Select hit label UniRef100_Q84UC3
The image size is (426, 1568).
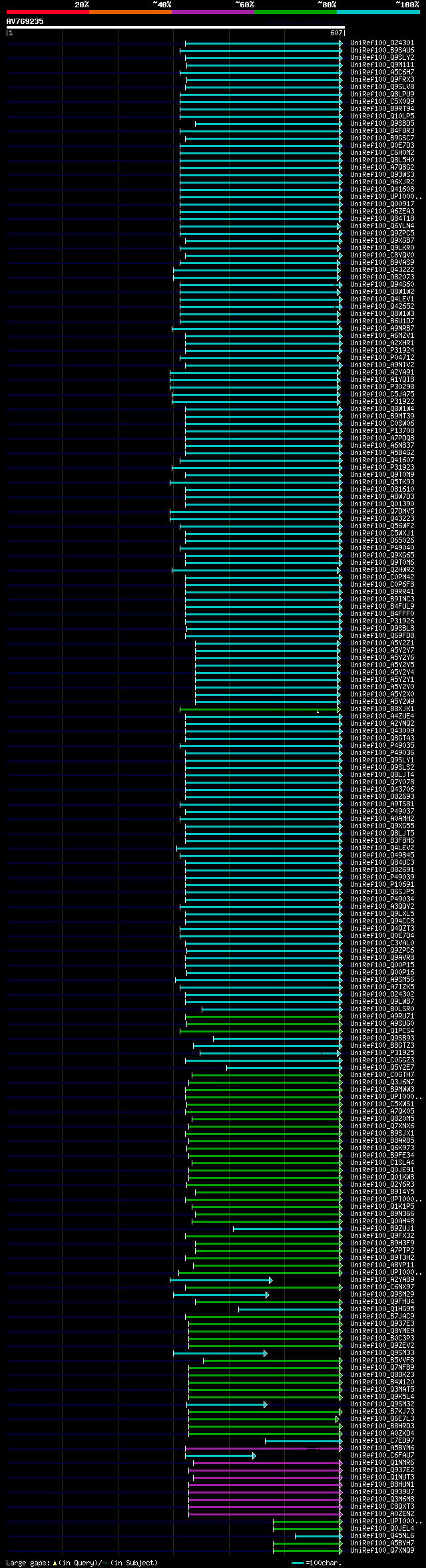pos(382,862)
